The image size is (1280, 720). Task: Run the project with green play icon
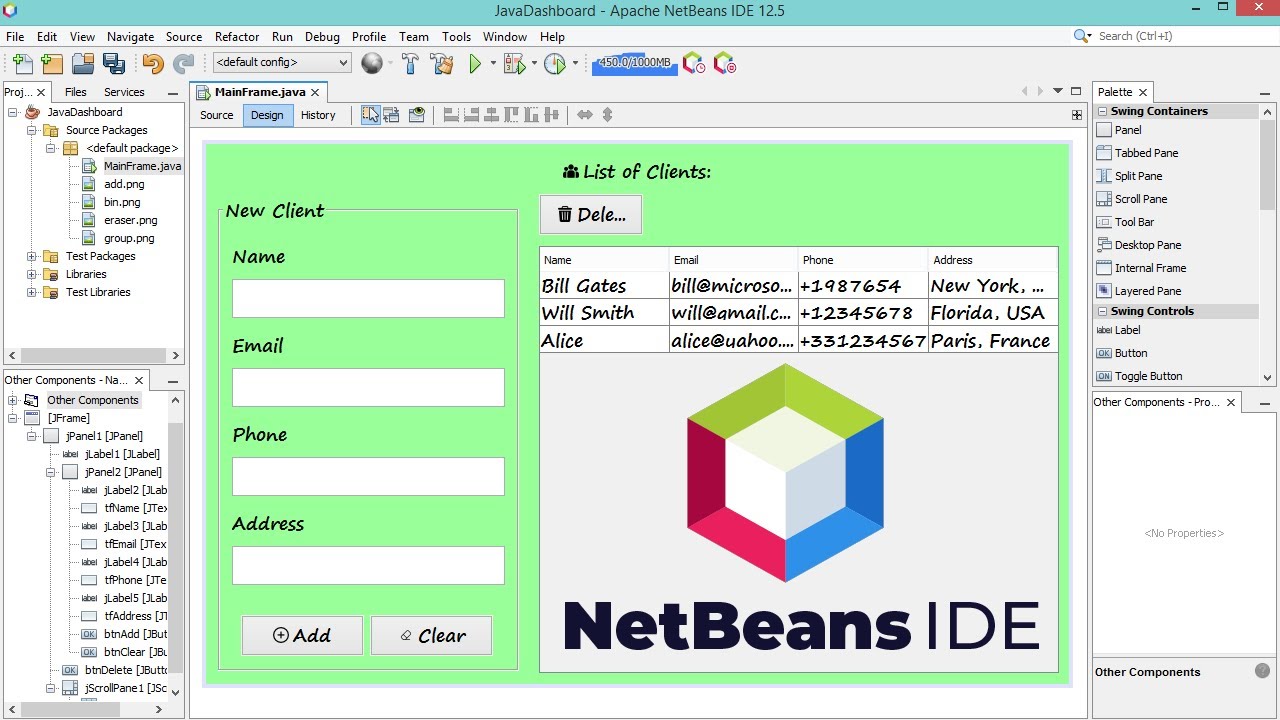475,63
